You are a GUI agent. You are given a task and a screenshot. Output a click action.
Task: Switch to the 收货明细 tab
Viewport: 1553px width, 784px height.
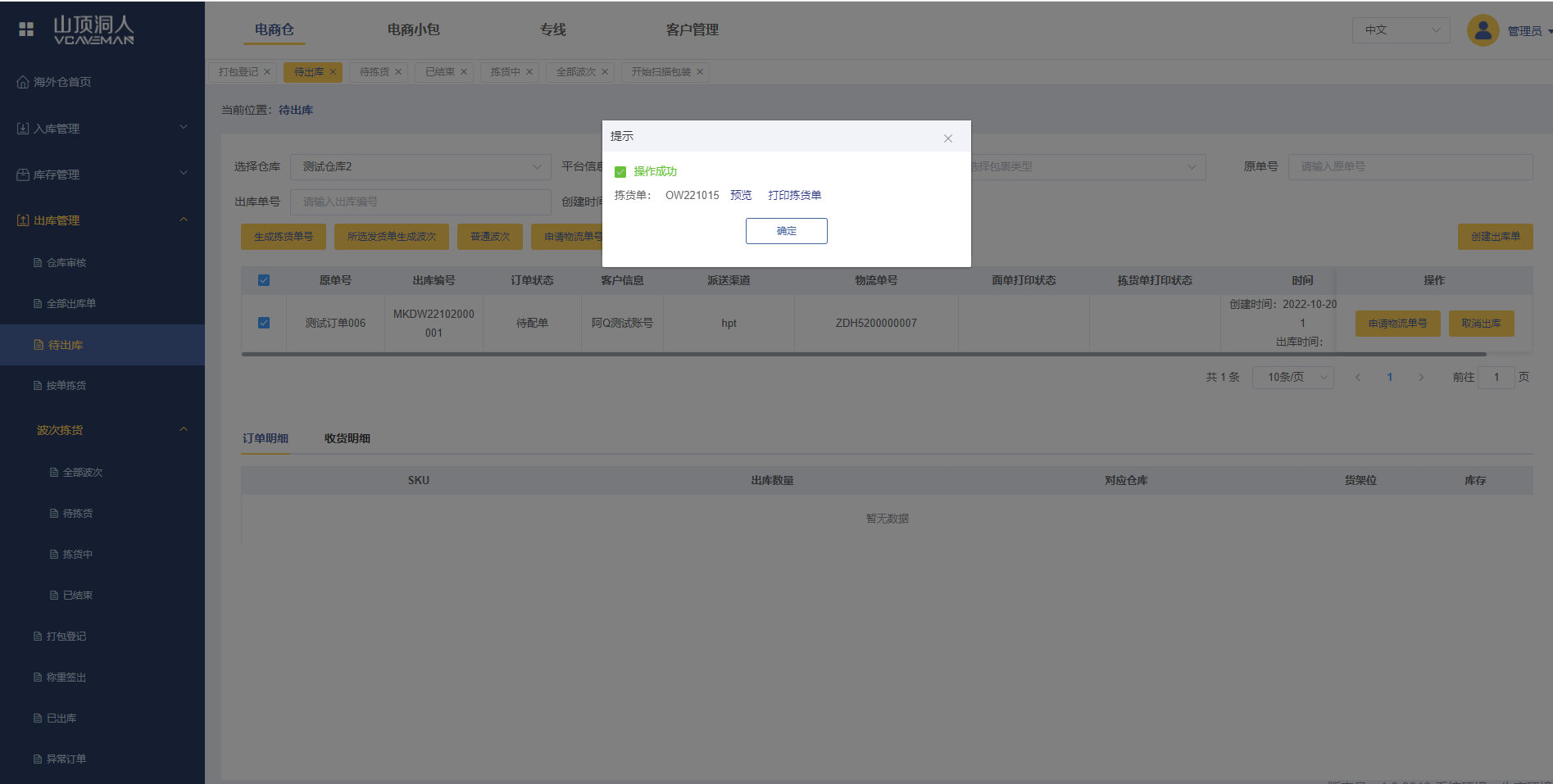(x=347, y=438)
